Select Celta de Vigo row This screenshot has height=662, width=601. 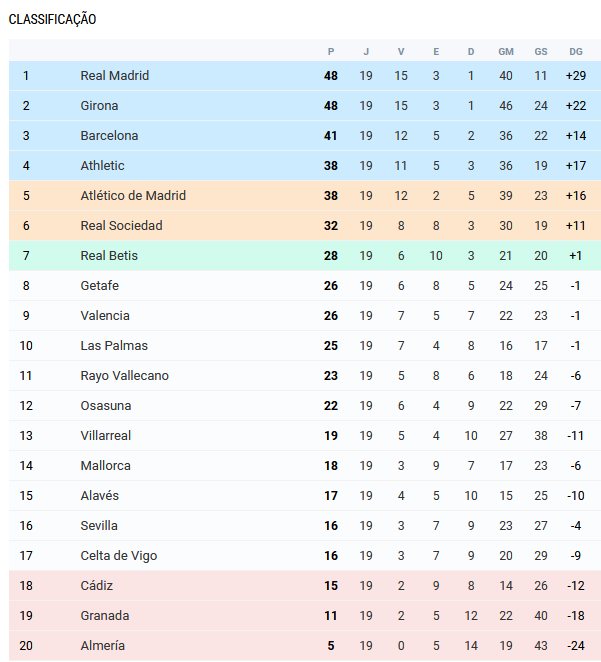point(305,556)
